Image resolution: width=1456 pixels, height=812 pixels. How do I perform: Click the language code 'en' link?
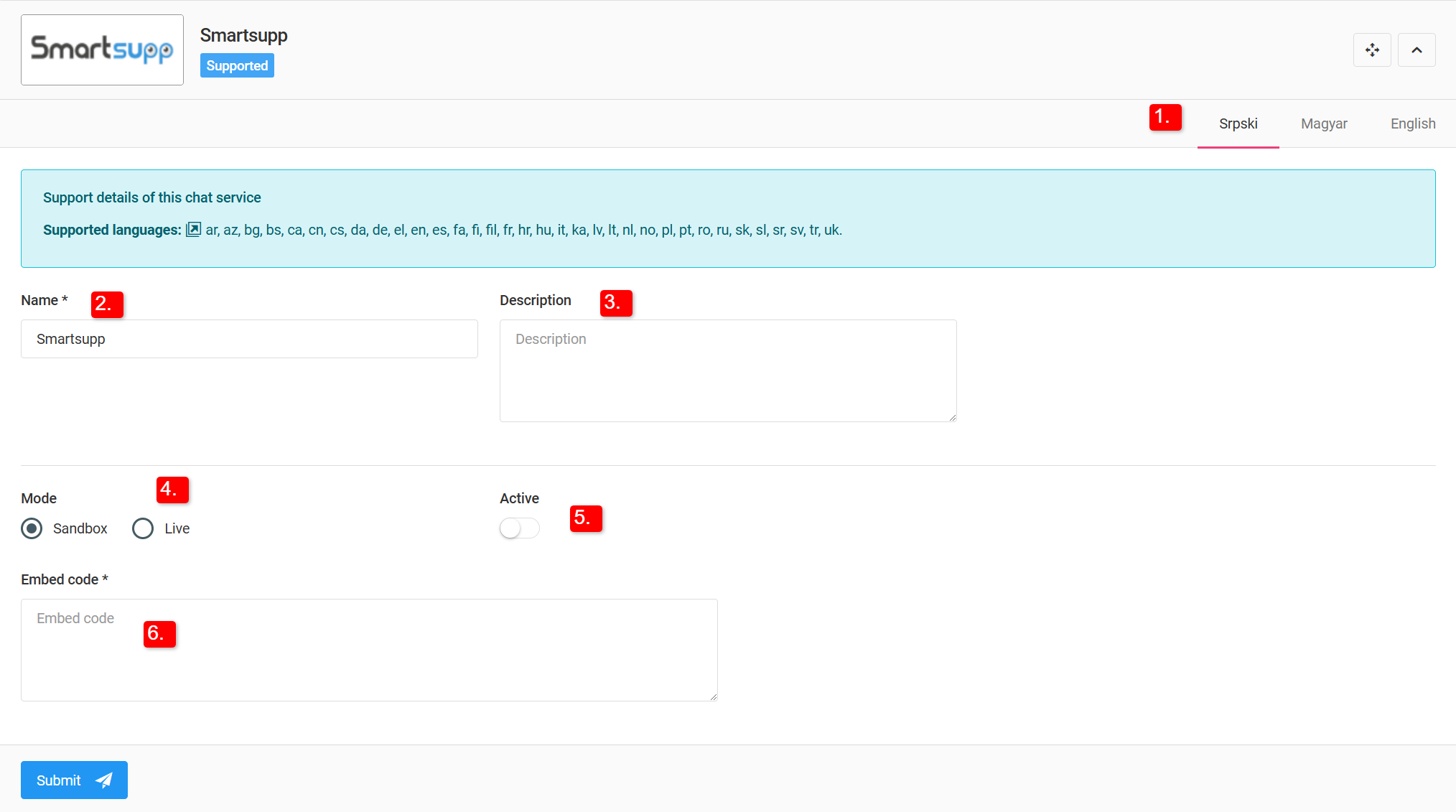click(x=419, y=230)
